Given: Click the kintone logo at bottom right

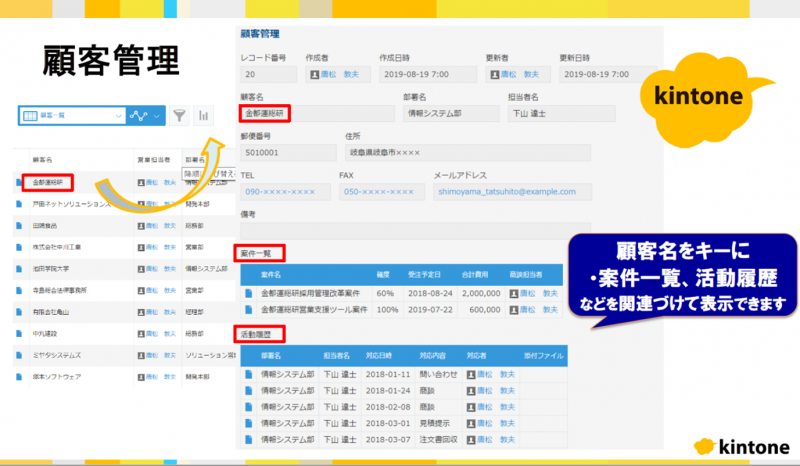Looking at the screenshot, I should (x=742, y=447).
